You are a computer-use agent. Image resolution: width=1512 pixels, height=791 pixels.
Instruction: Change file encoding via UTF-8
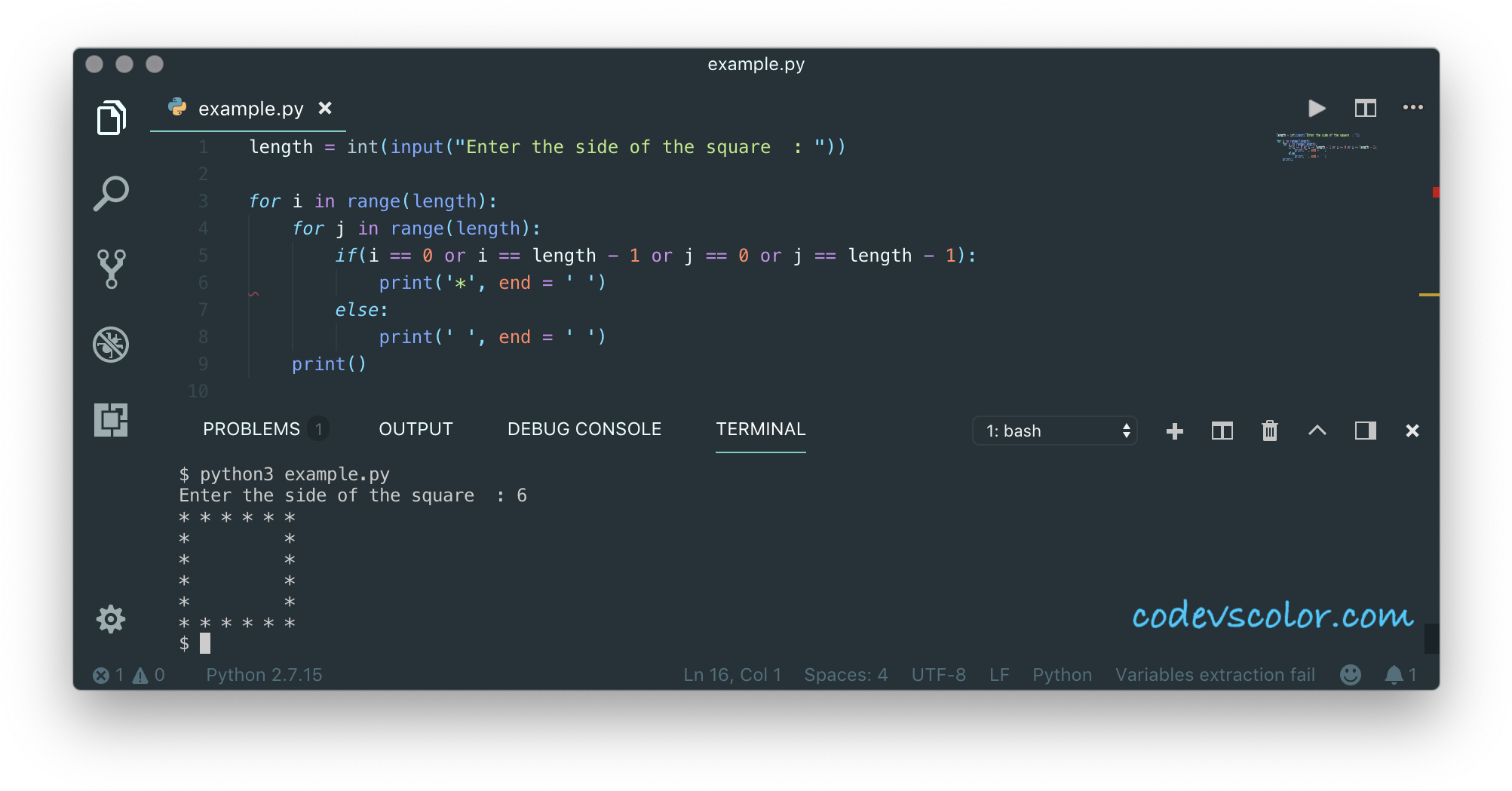(938, 675)
